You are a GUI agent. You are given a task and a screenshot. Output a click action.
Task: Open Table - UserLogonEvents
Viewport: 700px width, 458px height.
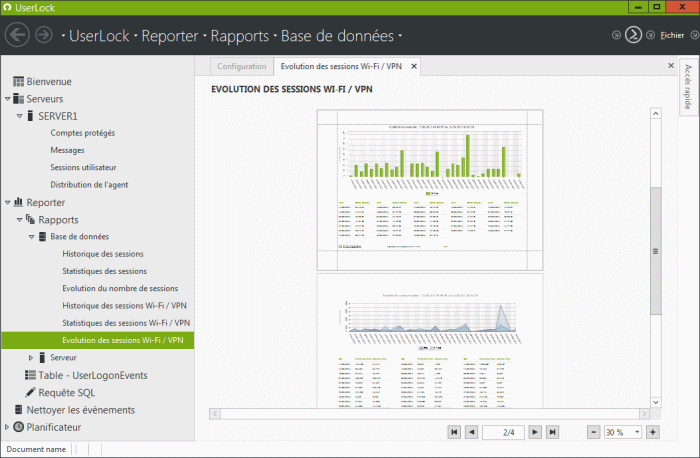coord(93,375)
